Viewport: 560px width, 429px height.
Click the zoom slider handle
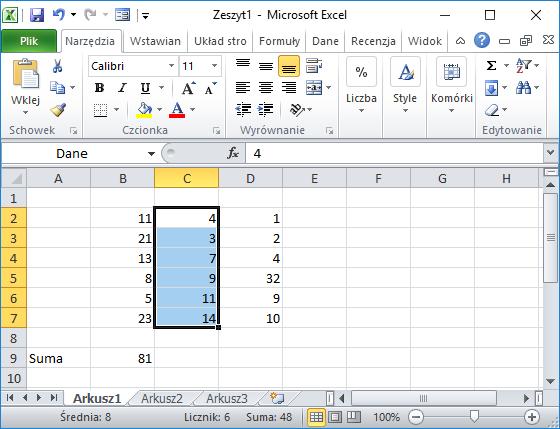[x=474, y=416]
